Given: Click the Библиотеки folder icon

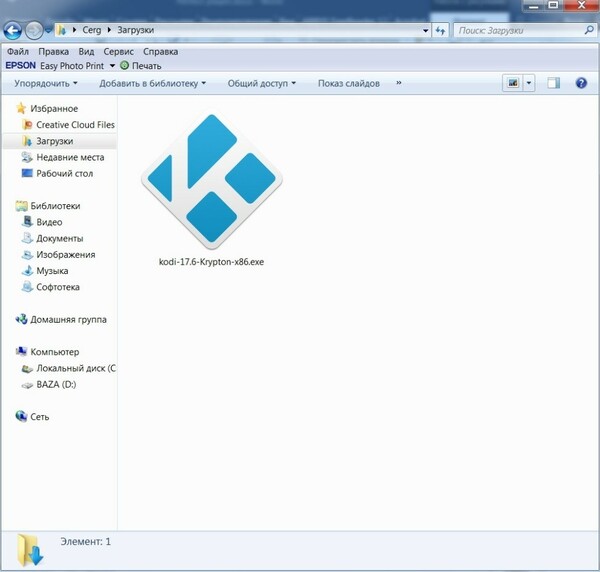Looking at the screenshot, I should (21, 206).
